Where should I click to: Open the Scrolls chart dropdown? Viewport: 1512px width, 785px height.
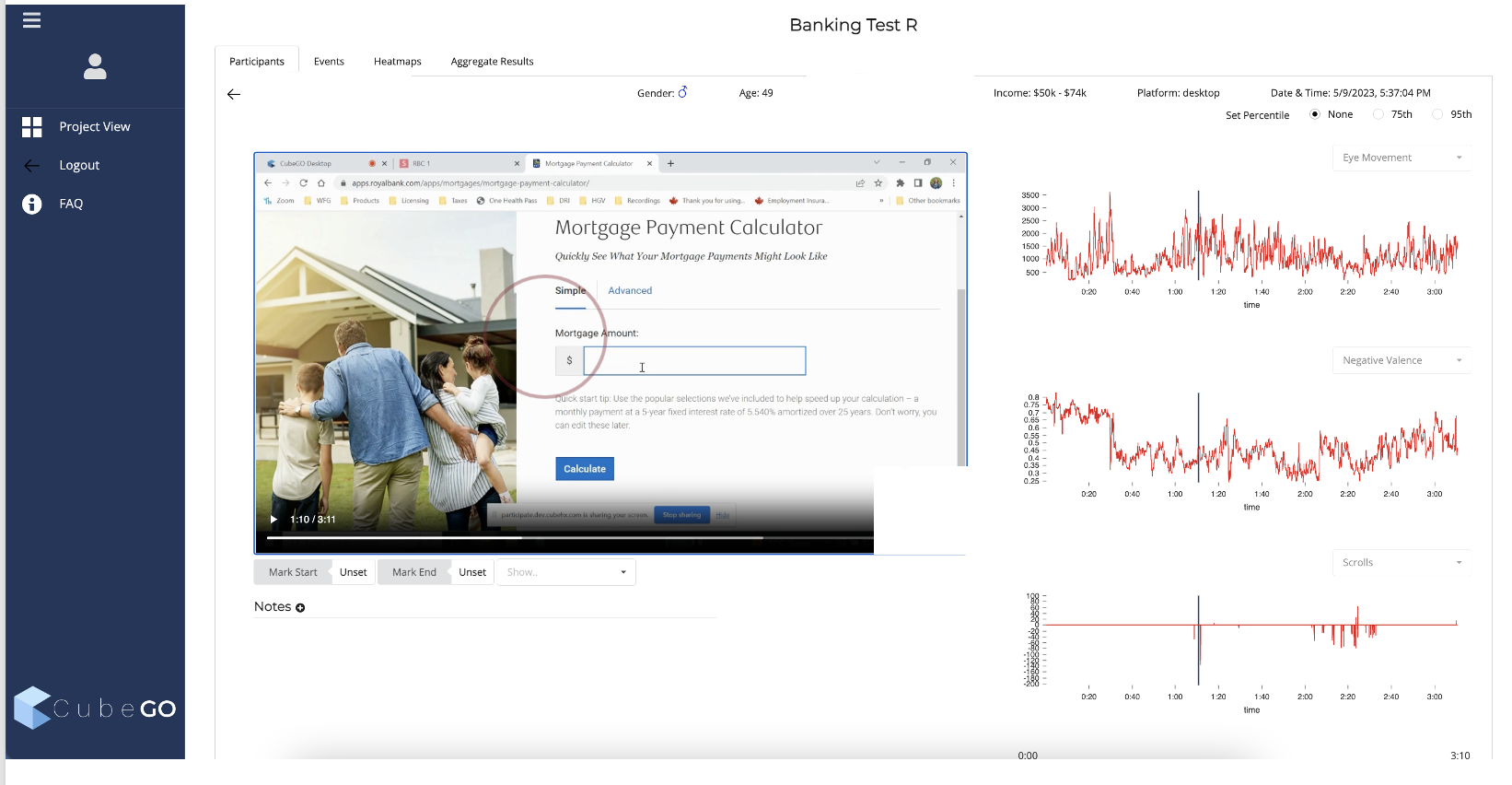pos(1402,562)
